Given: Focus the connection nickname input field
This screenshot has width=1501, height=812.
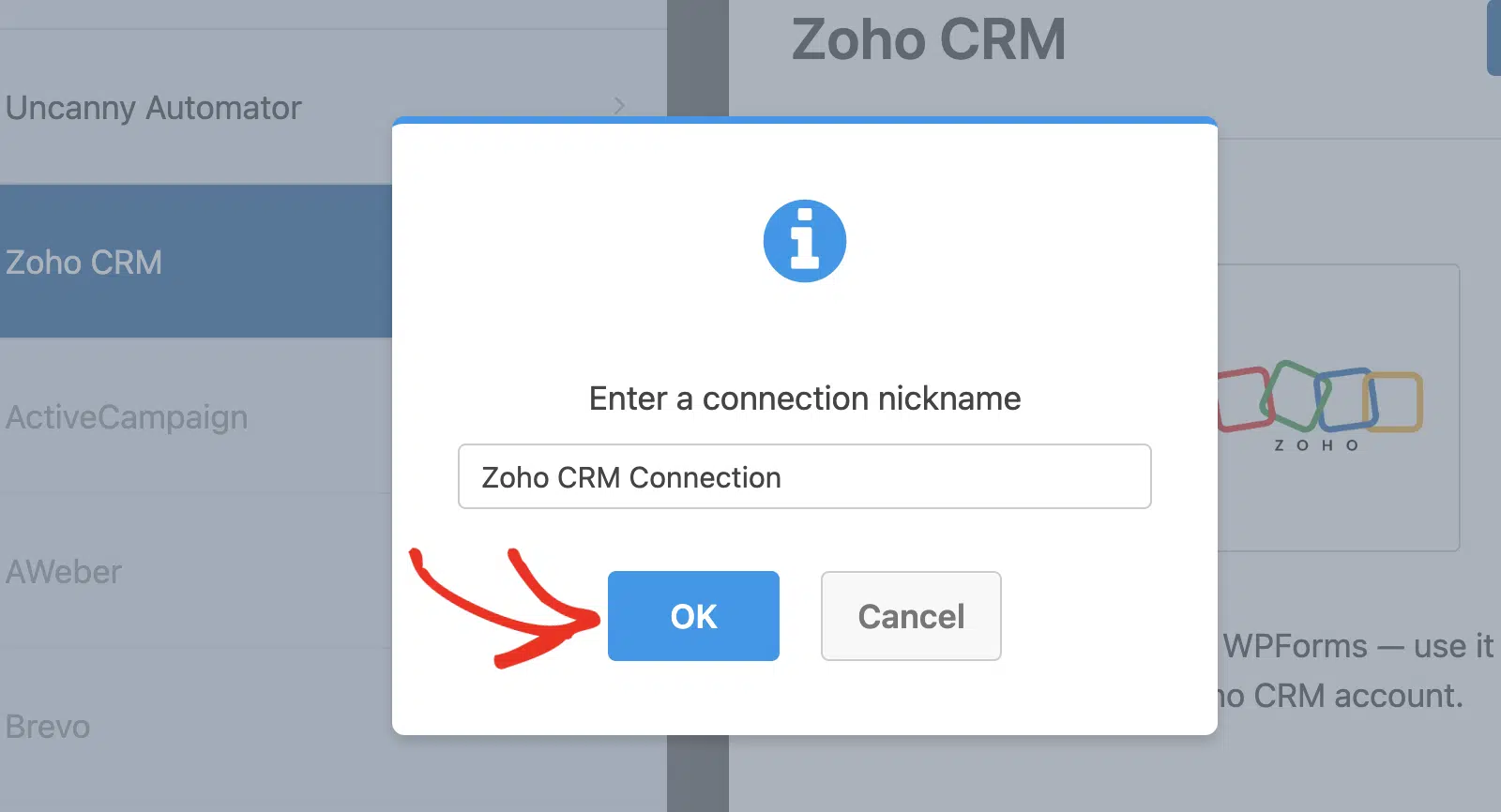Looking at the screenshot, I should tap(804, 476).
